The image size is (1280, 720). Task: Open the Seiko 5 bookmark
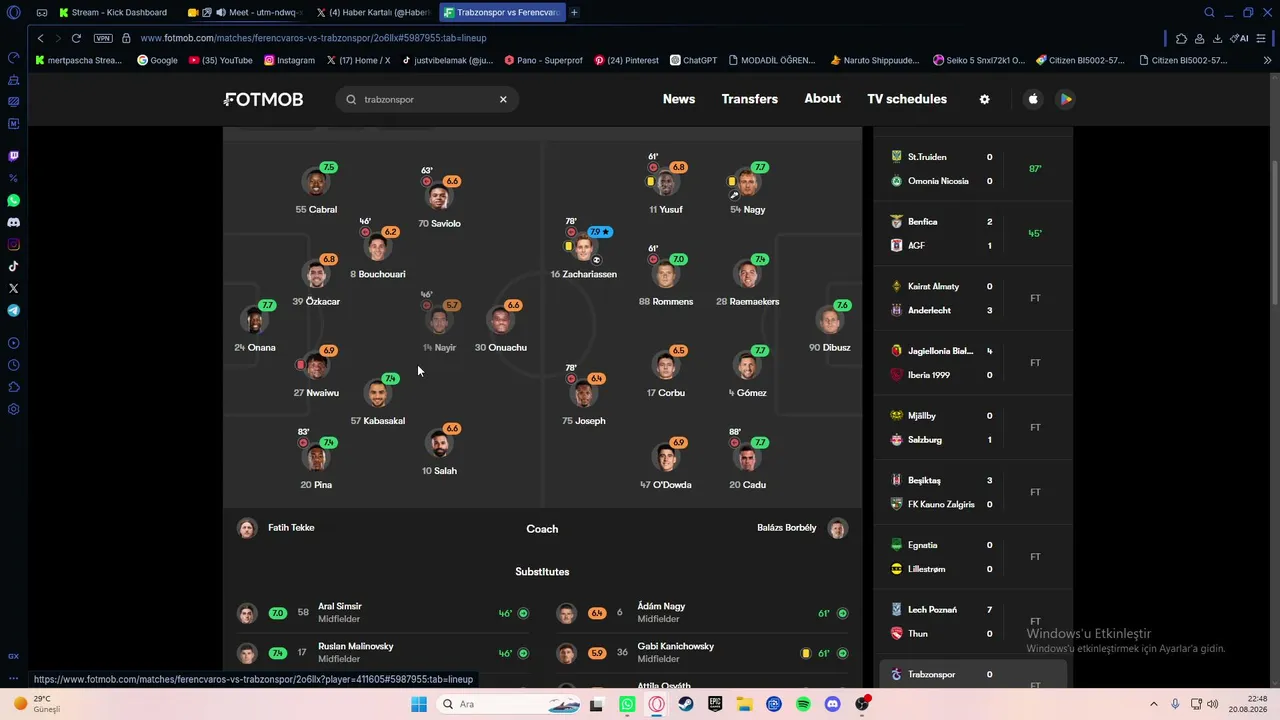coord(979,60)
